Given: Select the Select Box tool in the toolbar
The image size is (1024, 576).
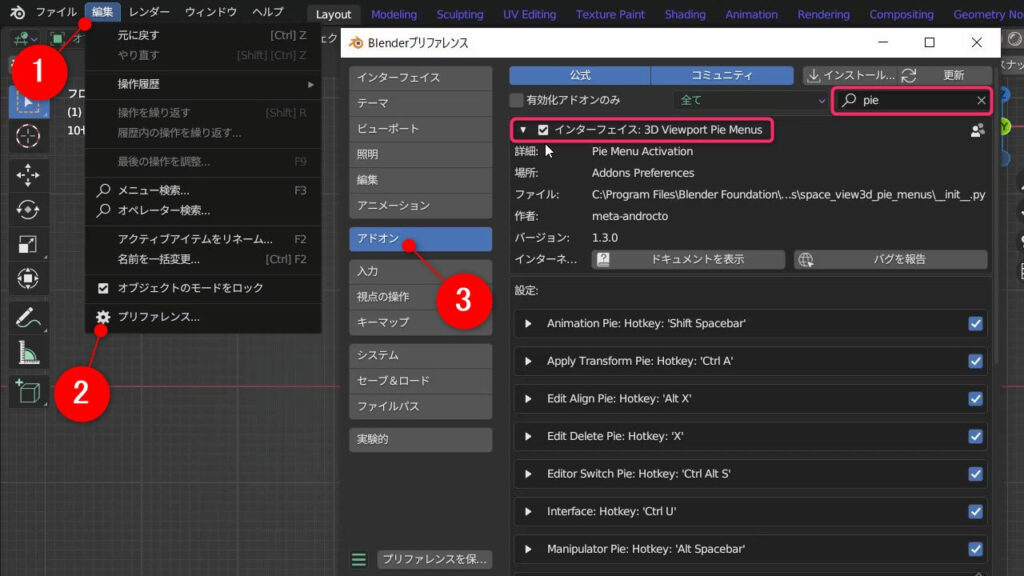Looking at the screenshot, I should pyautogui.click(x=27, y=103).
